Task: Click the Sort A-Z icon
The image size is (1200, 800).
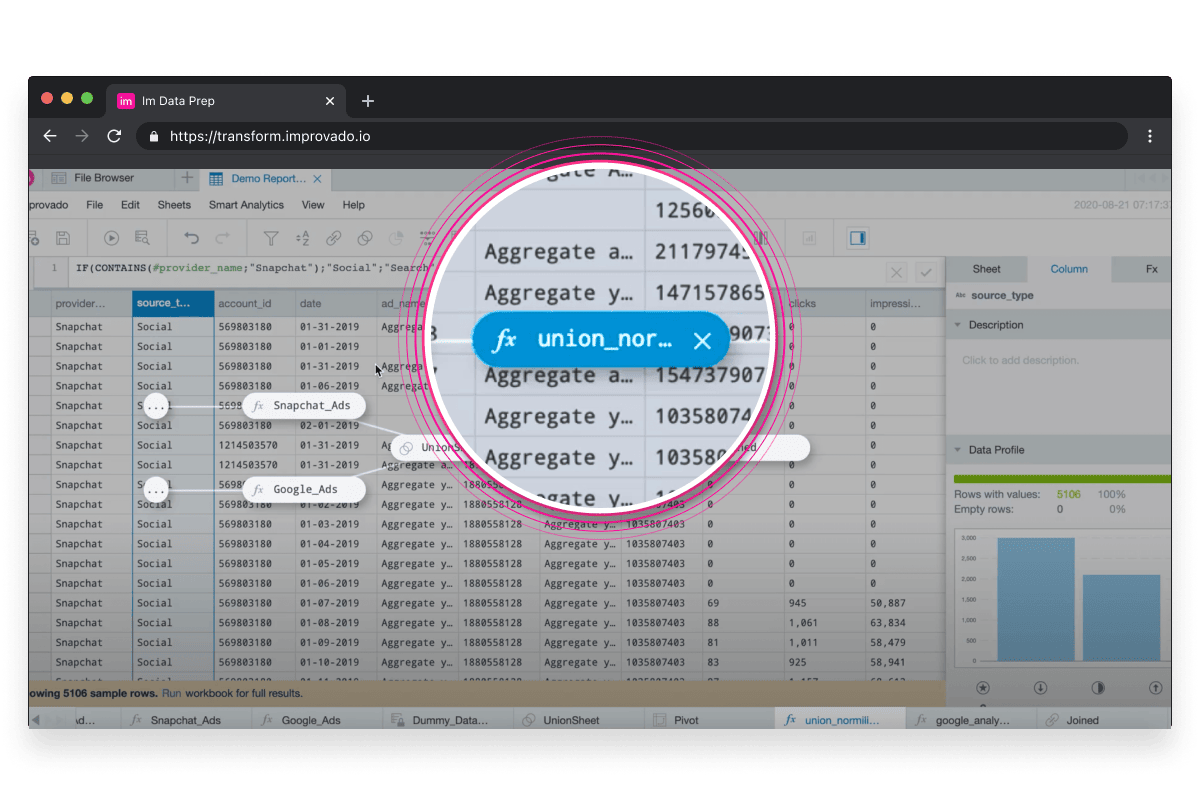Action: (x=303, y=238)
